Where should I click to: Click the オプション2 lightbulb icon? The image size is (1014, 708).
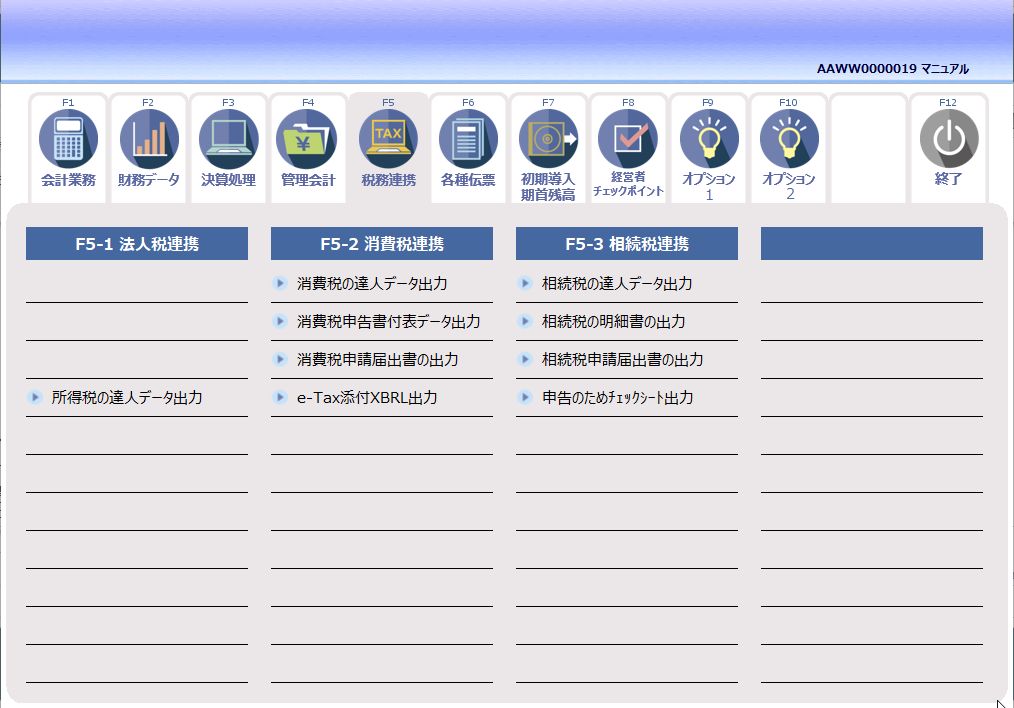pyautogui.click(x=788, y=140)
